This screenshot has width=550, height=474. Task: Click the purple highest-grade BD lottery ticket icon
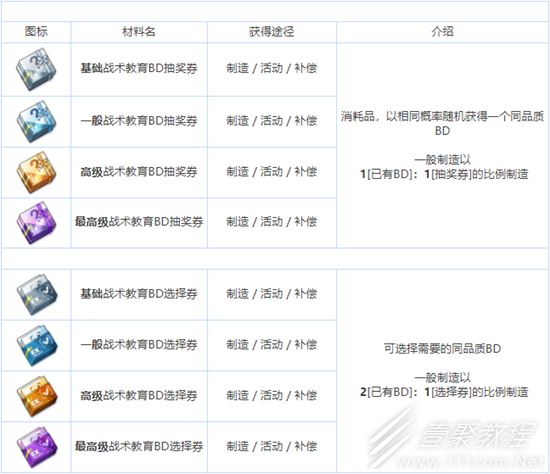point(36,222)
